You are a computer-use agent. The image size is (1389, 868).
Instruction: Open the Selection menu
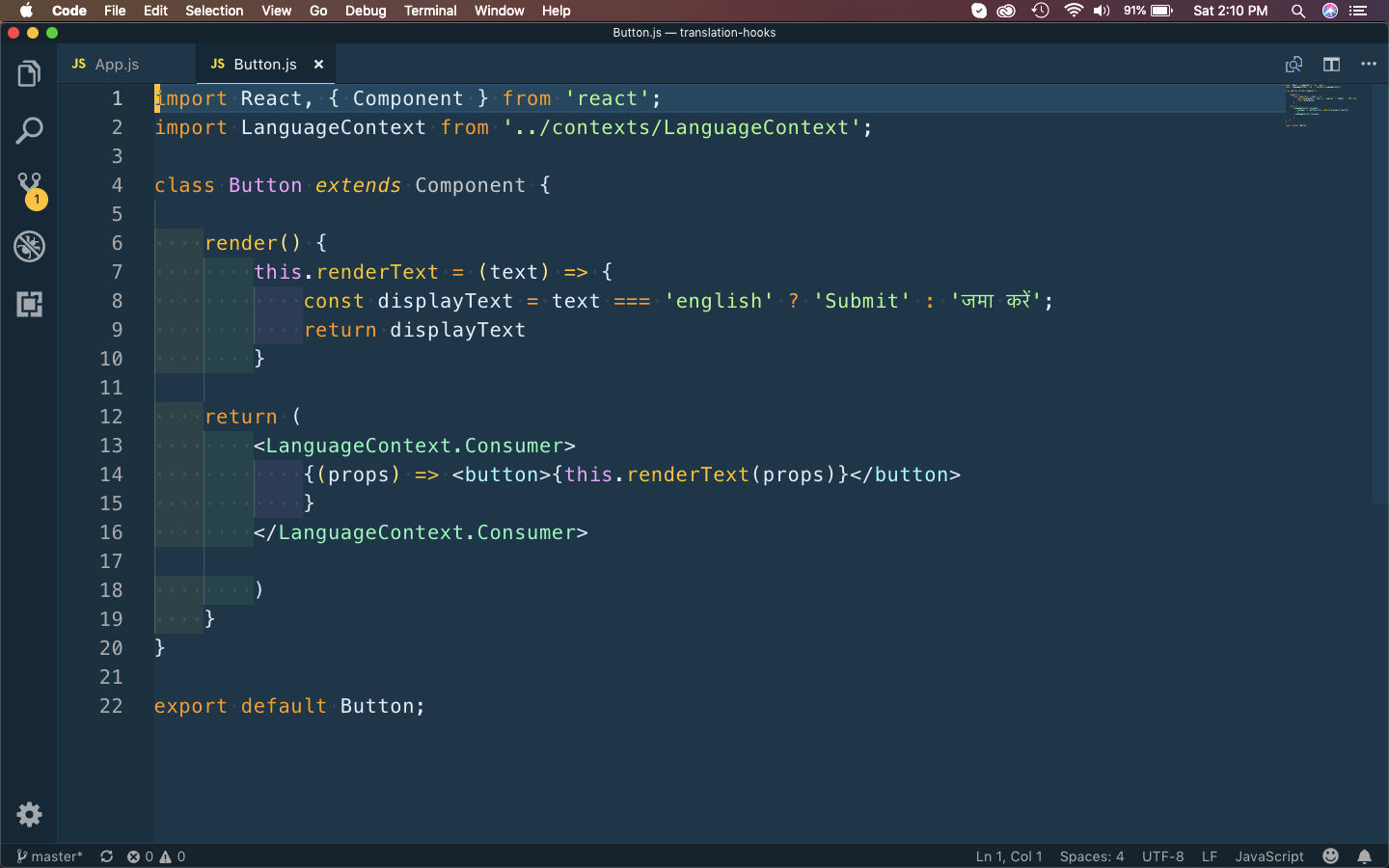(214, 11)
